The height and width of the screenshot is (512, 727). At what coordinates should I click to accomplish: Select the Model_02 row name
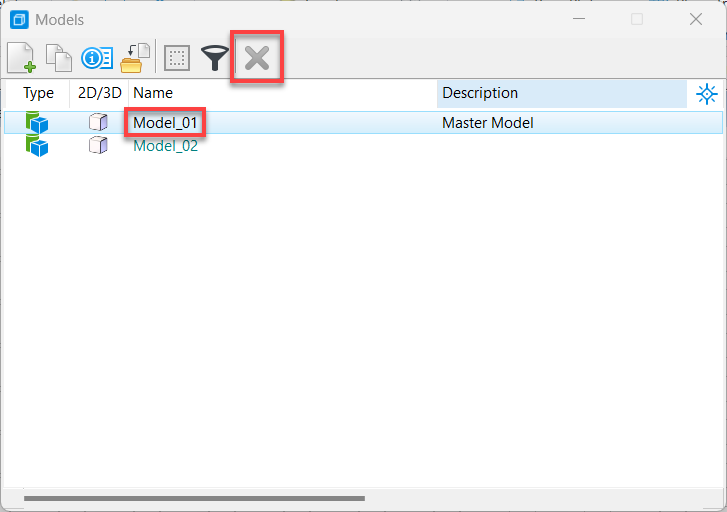coord(166,146)
